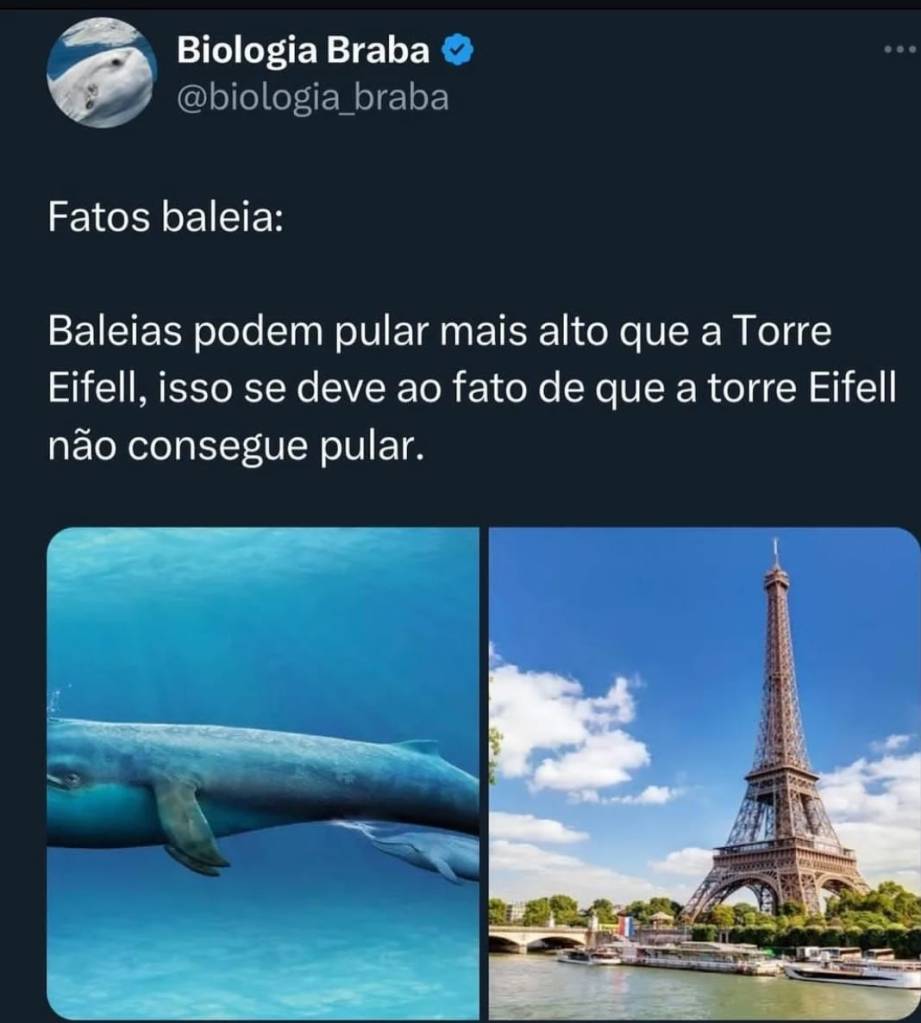Open the @biologia_braba handle link
The image size is (921, 1023).
[x=312, y=98]
